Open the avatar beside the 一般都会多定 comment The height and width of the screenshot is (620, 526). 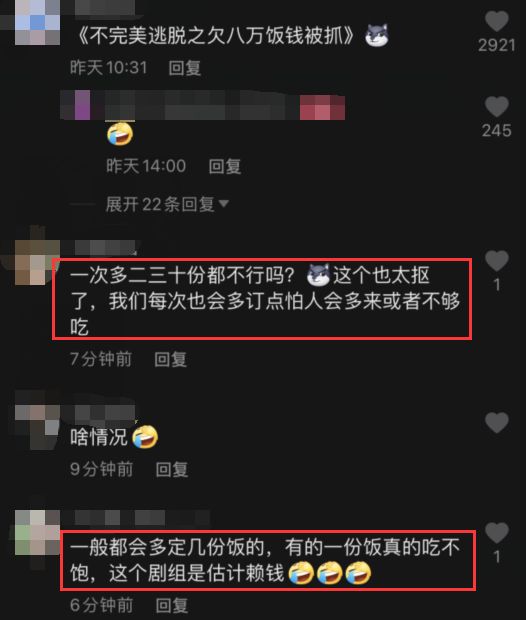38,532
